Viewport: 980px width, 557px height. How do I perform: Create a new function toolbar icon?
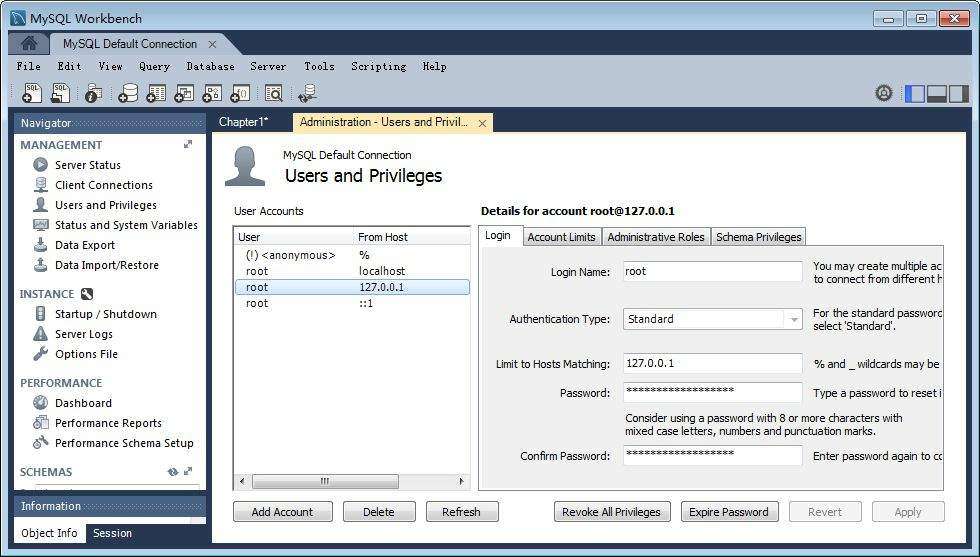pyautogui.click(x=240, y=93)
